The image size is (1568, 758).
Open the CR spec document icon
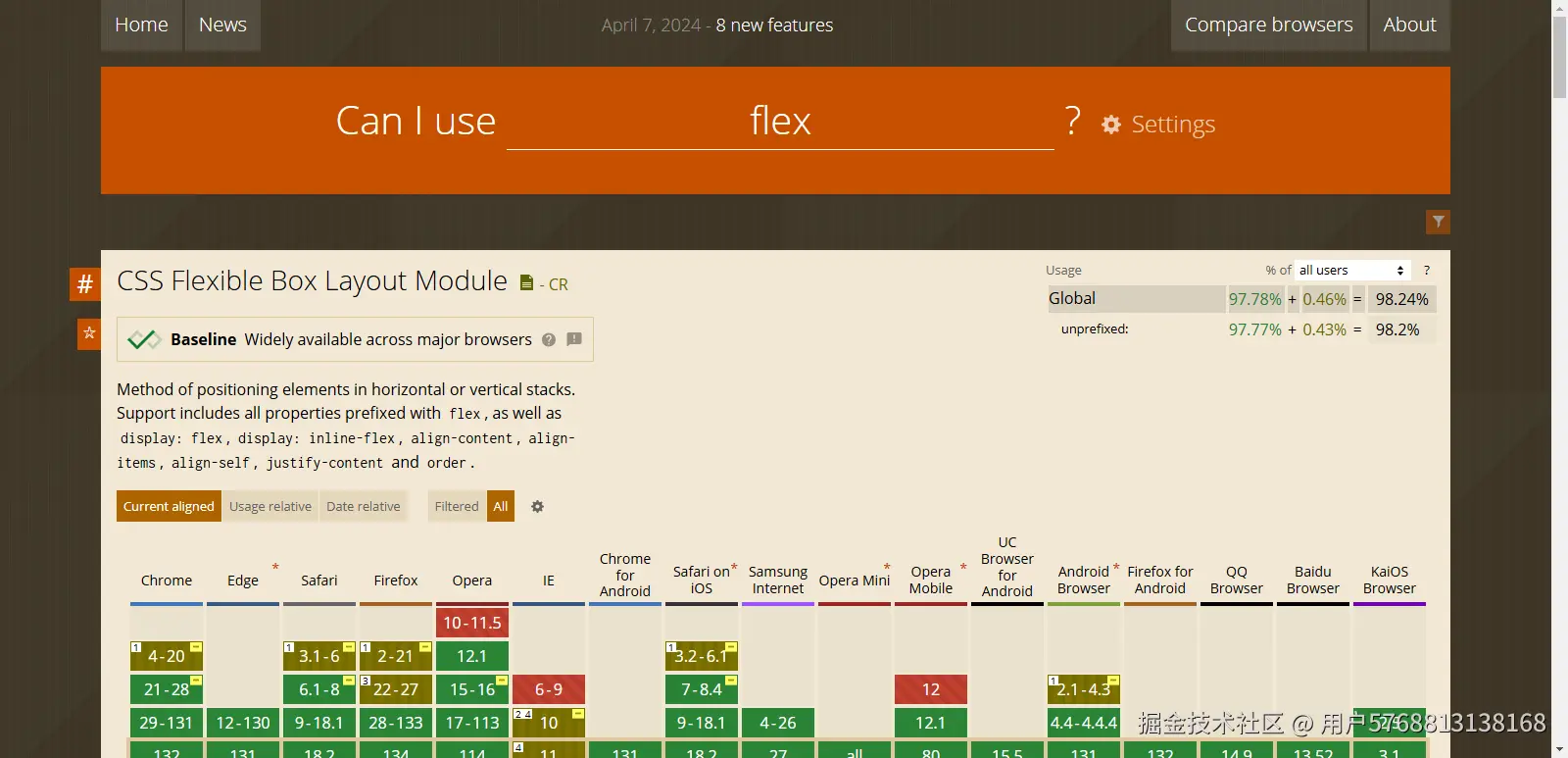click(x=526, y=283)
